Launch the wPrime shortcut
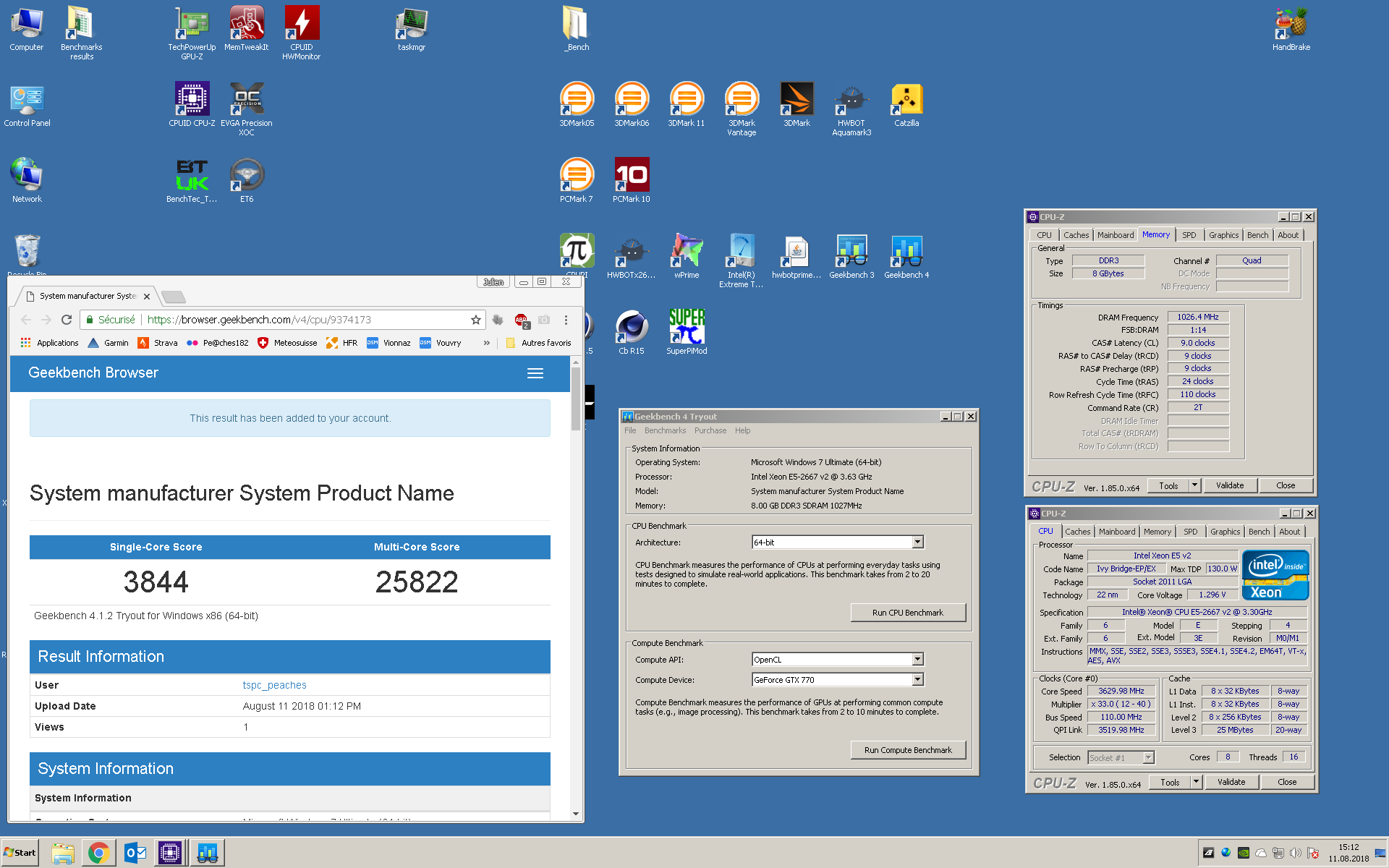 tap(687, 257)
